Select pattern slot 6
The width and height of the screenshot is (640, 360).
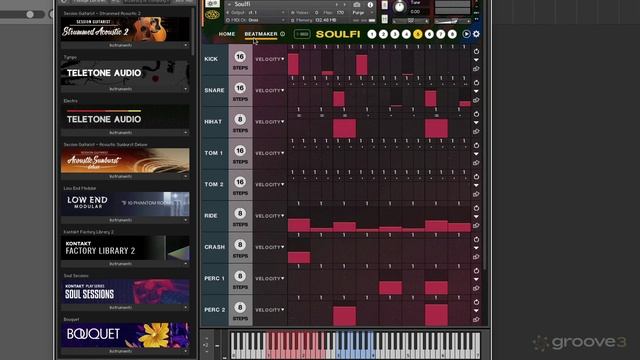(429, 34)
